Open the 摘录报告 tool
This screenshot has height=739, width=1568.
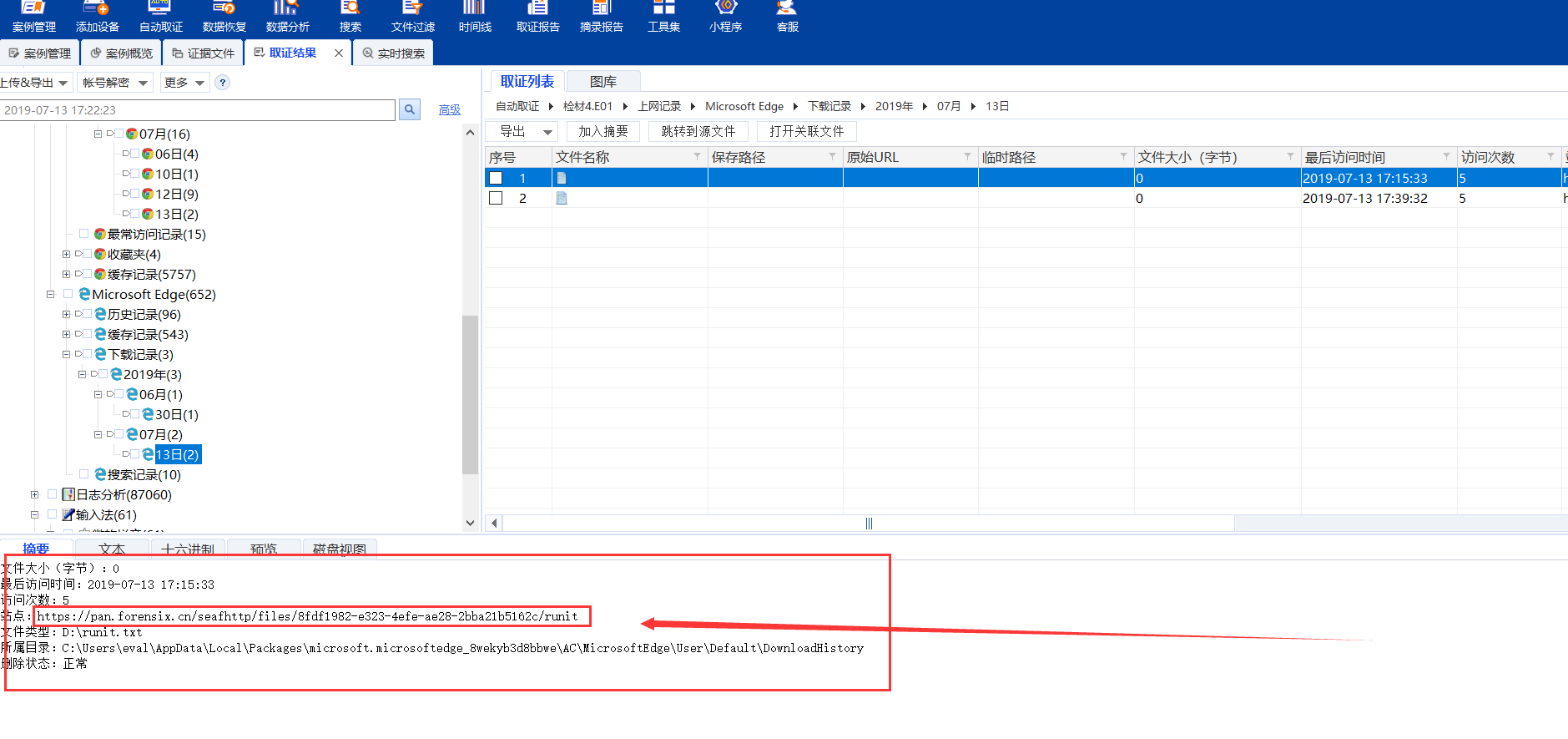point(602,17)
